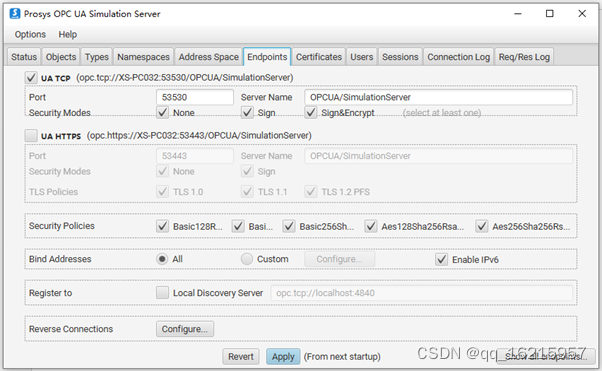Click Configure button for Bind Addresses
Screen dimensions: 602x371
pos(339,259)
